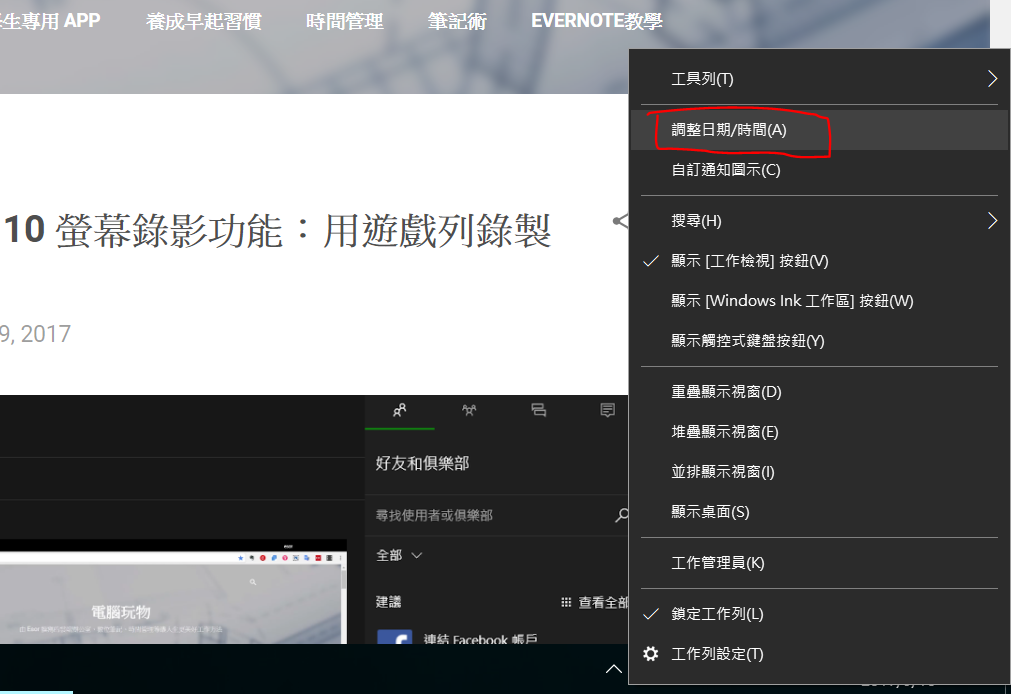Enable 顯示 [Windows Ink 工作區] 按鈕(W)
The width and height of the screenshot is (1011, 694).
(819, 301)
